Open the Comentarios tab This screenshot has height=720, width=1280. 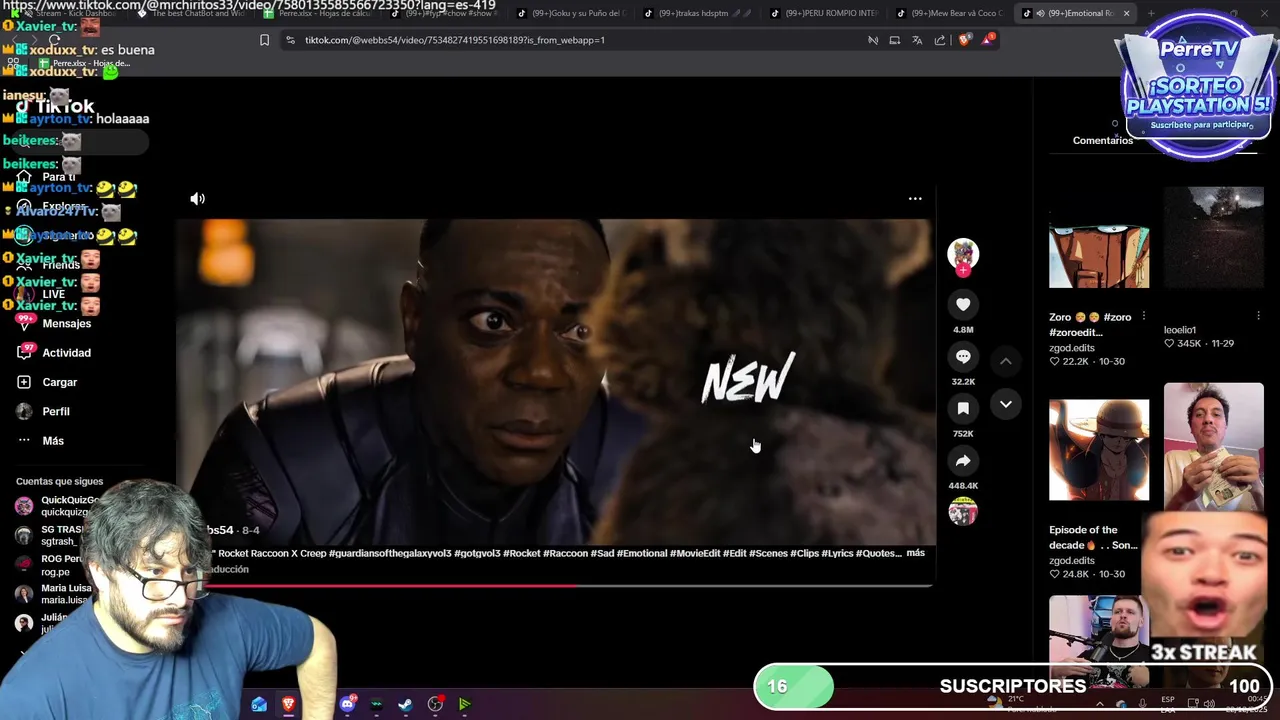1103,141
